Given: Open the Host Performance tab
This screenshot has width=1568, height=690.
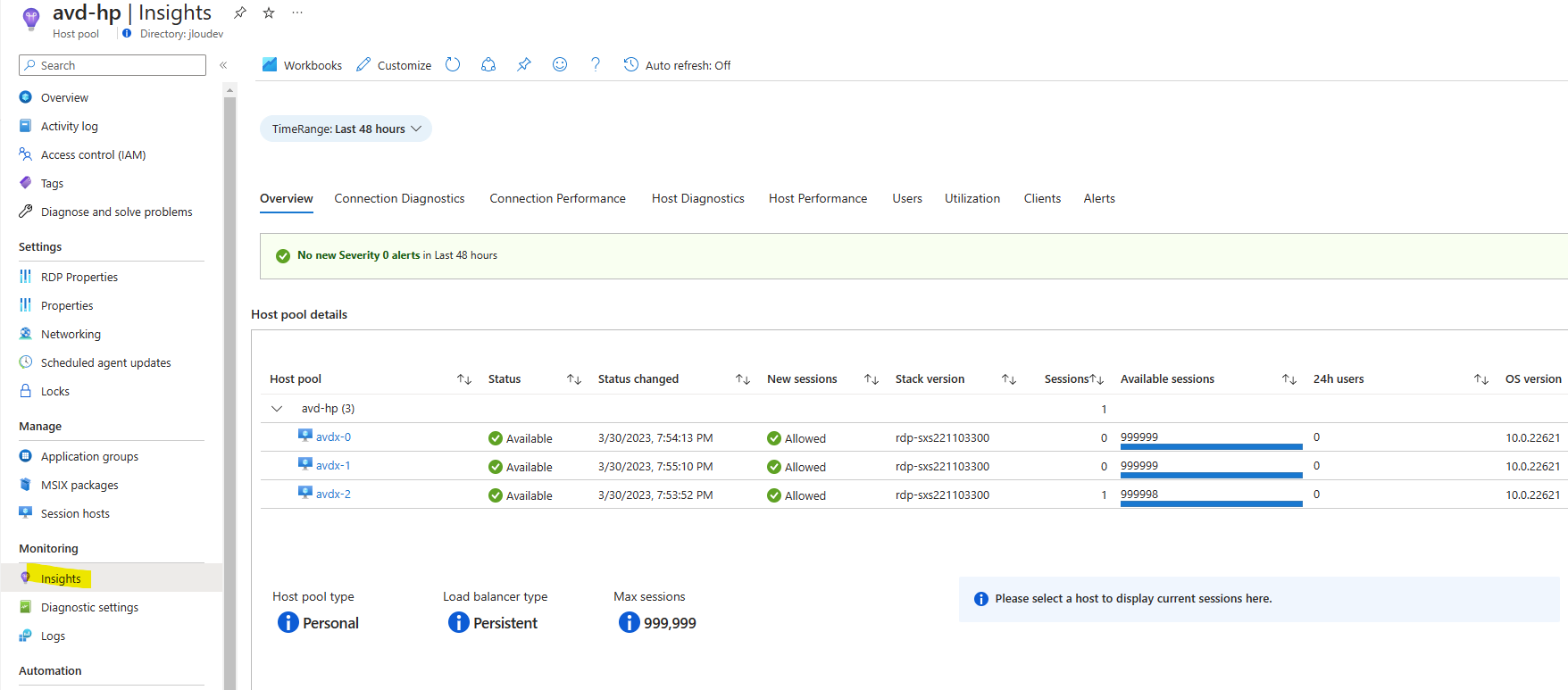Looking at the screenshot, I should tap(817, 198).
